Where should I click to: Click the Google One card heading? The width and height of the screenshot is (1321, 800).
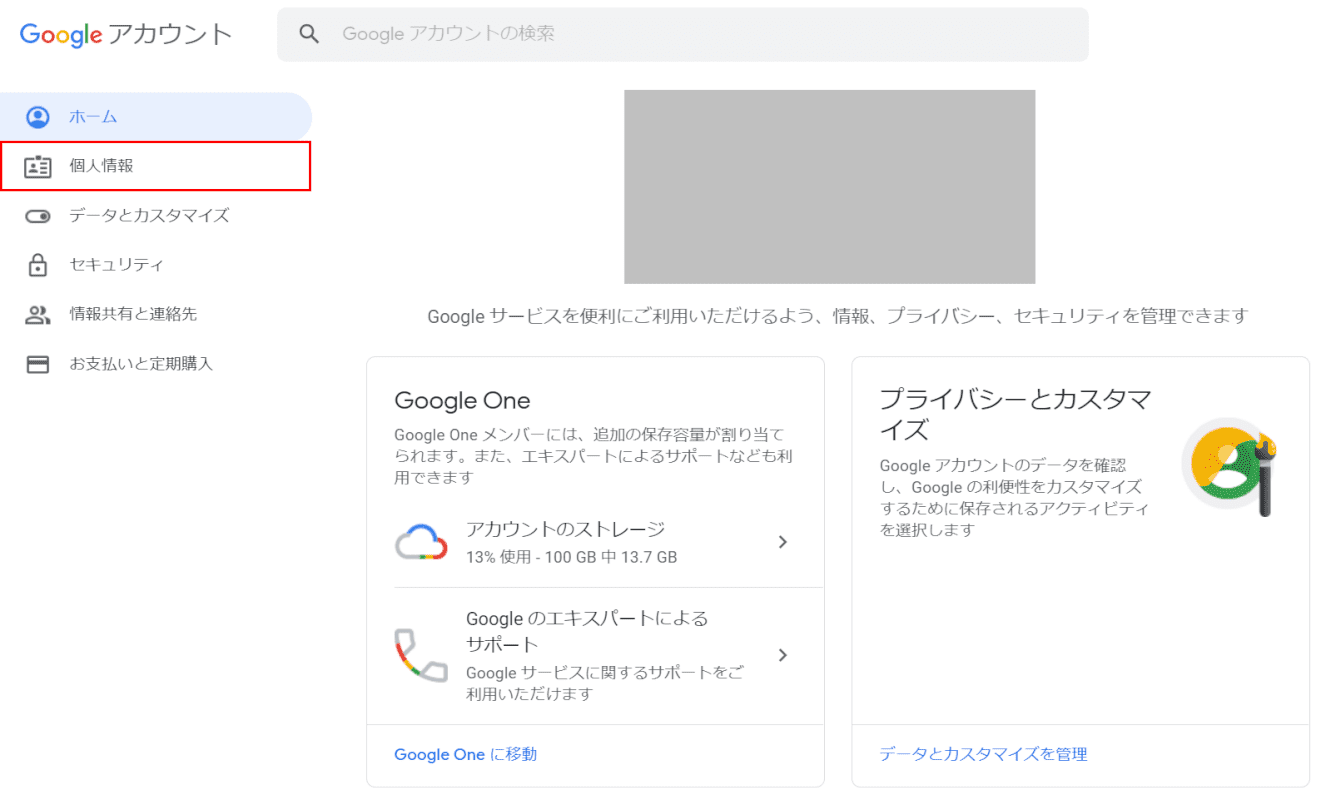(462, 401)
